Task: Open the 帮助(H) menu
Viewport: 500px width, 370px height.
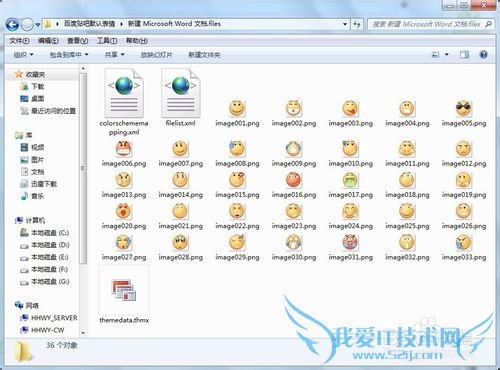Action: click(x=137, y=41)
